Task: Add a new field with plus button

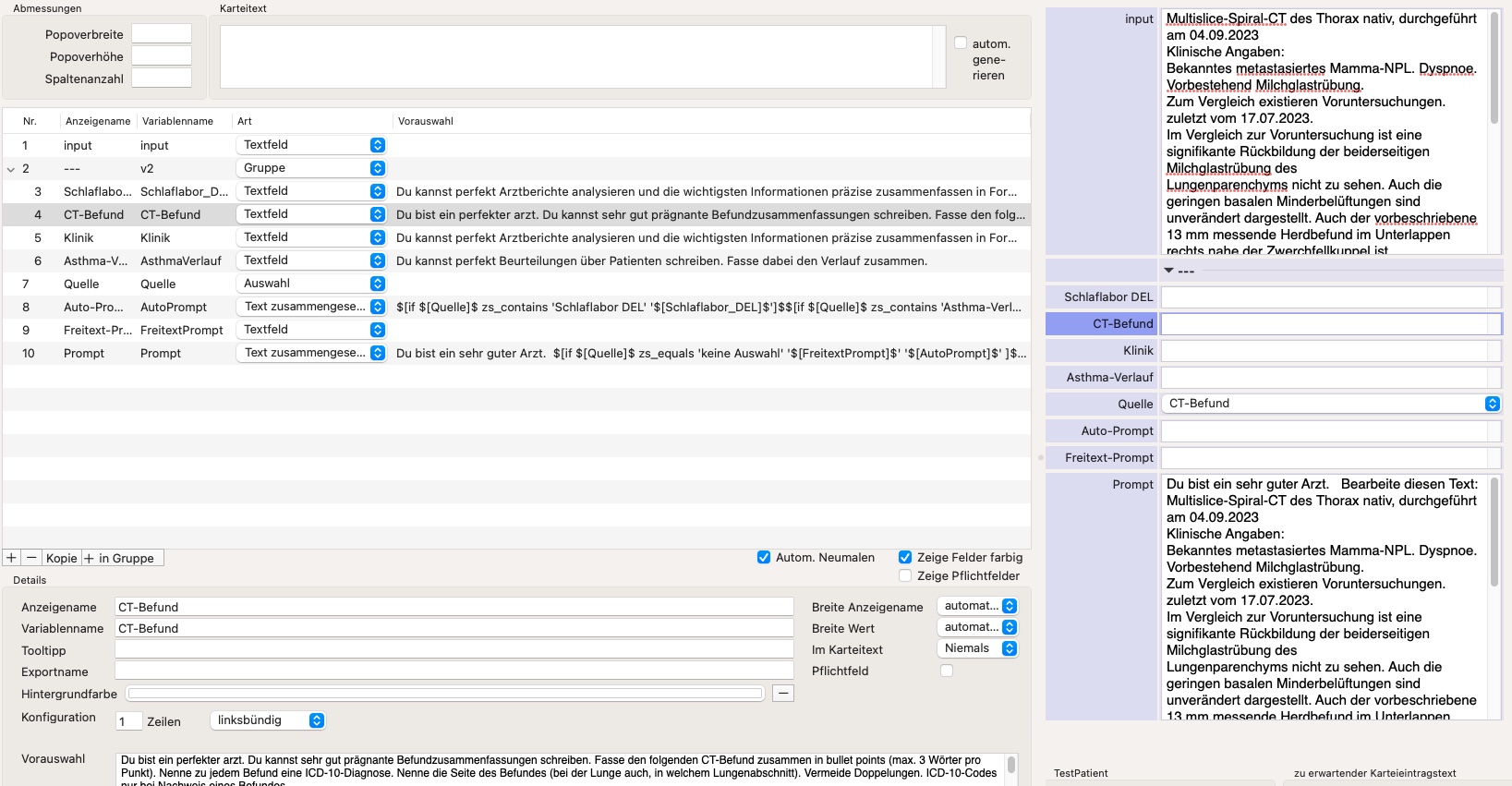Action: (x=12, y=558)
